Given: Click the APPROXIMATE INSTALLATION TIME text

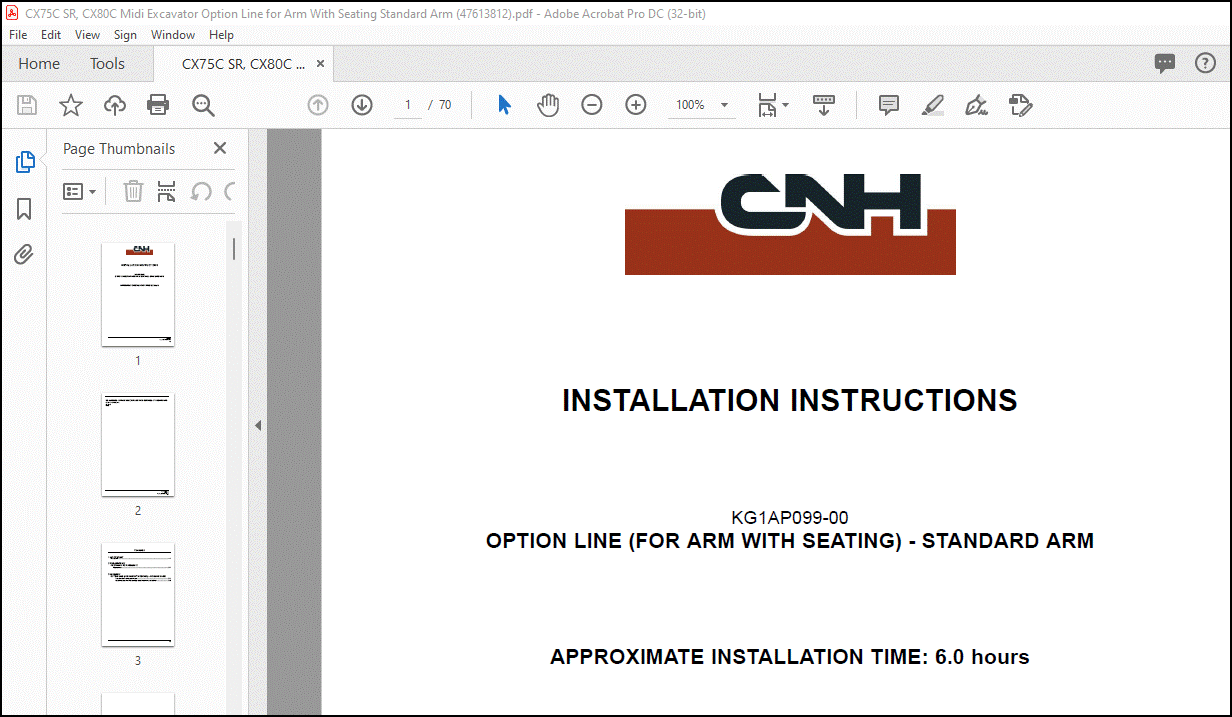Looking at the screenshot, I should click(x=790, y=657).
